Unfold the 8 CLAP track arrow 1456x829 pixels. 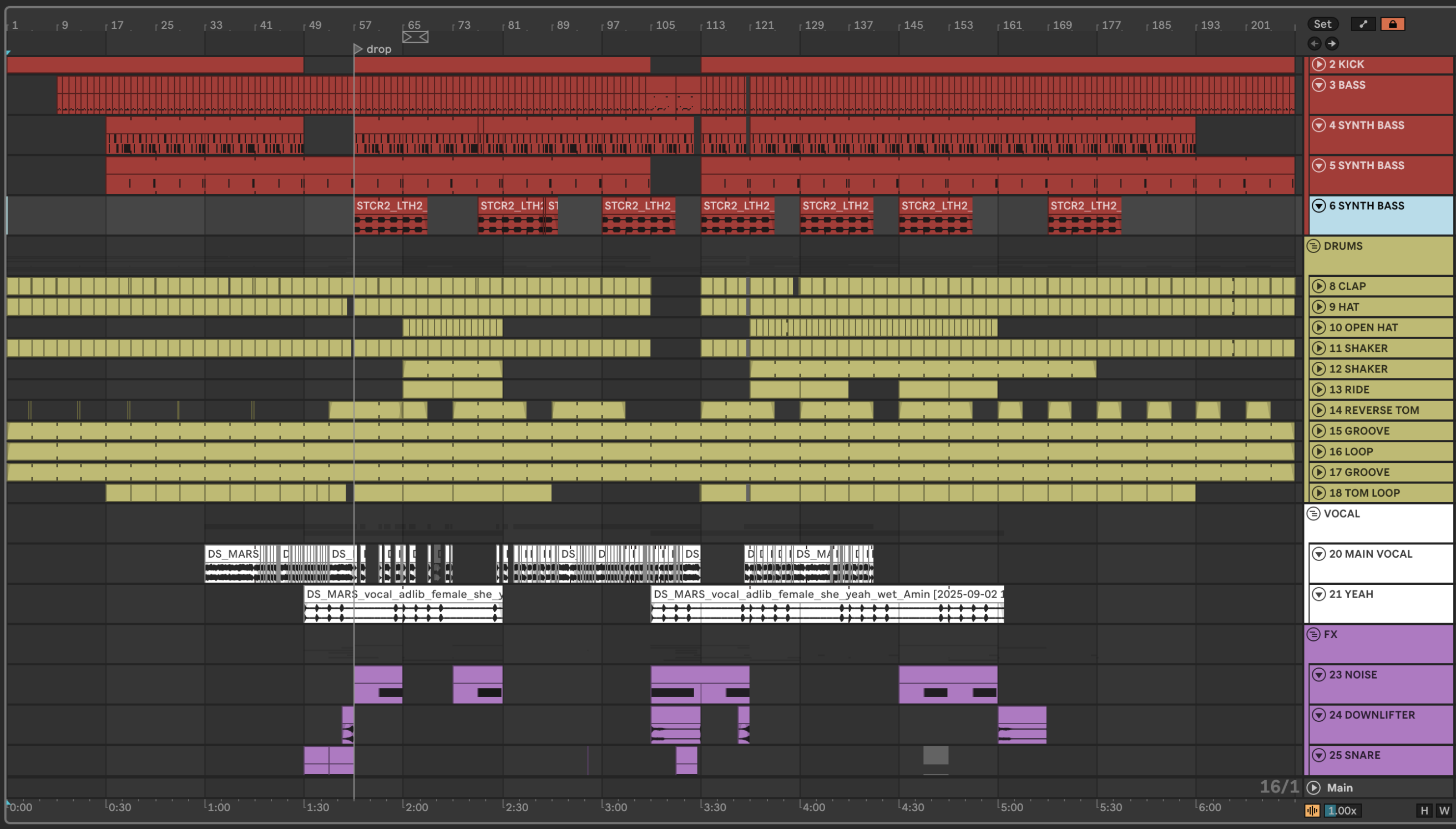click(1318, 286)
